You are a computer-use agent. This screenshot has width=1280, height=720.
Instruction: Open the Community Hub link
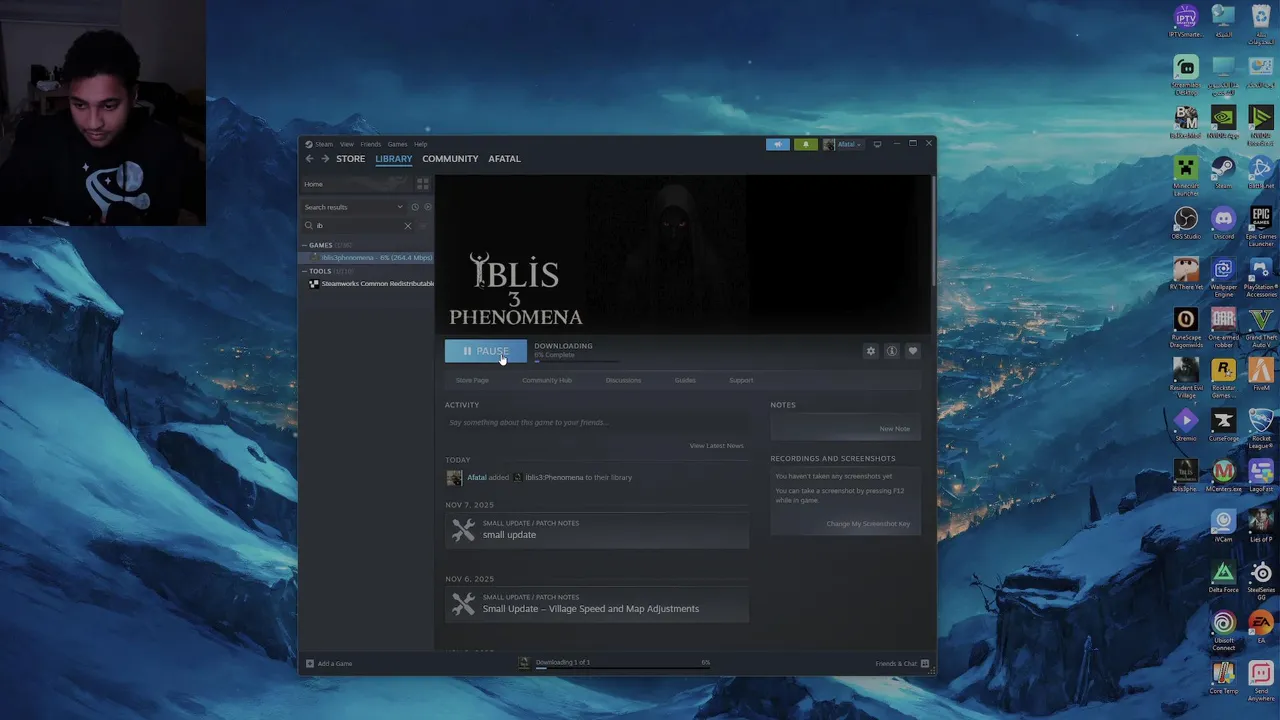[547, 381]
